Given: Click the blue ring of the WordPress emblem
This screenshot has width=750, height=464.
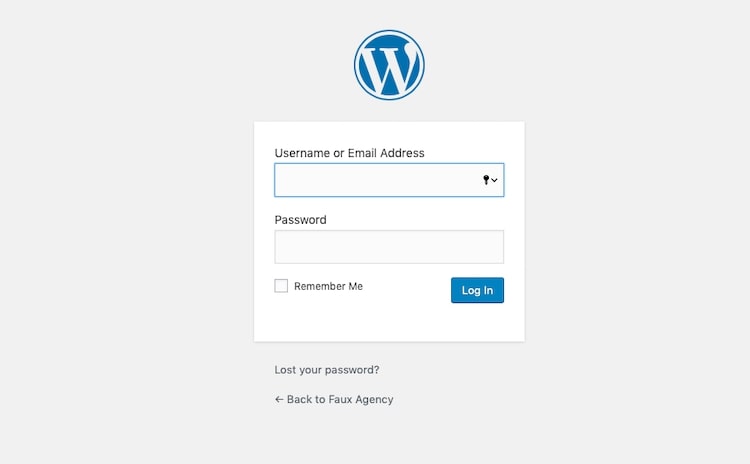Looking at the screenshot, I should [389, 33].
